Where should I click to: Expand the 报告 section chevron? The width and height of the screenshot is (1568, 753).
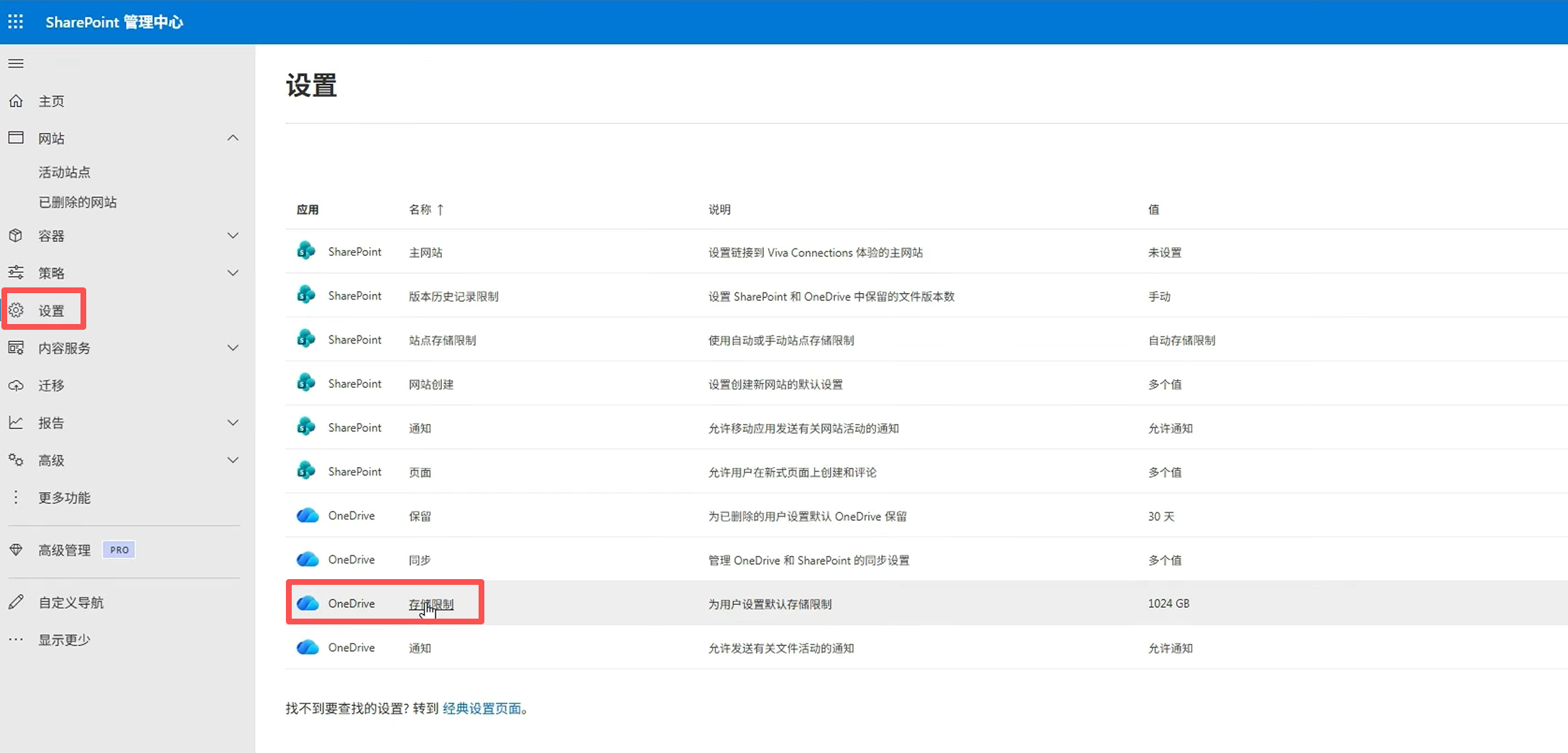233,422
